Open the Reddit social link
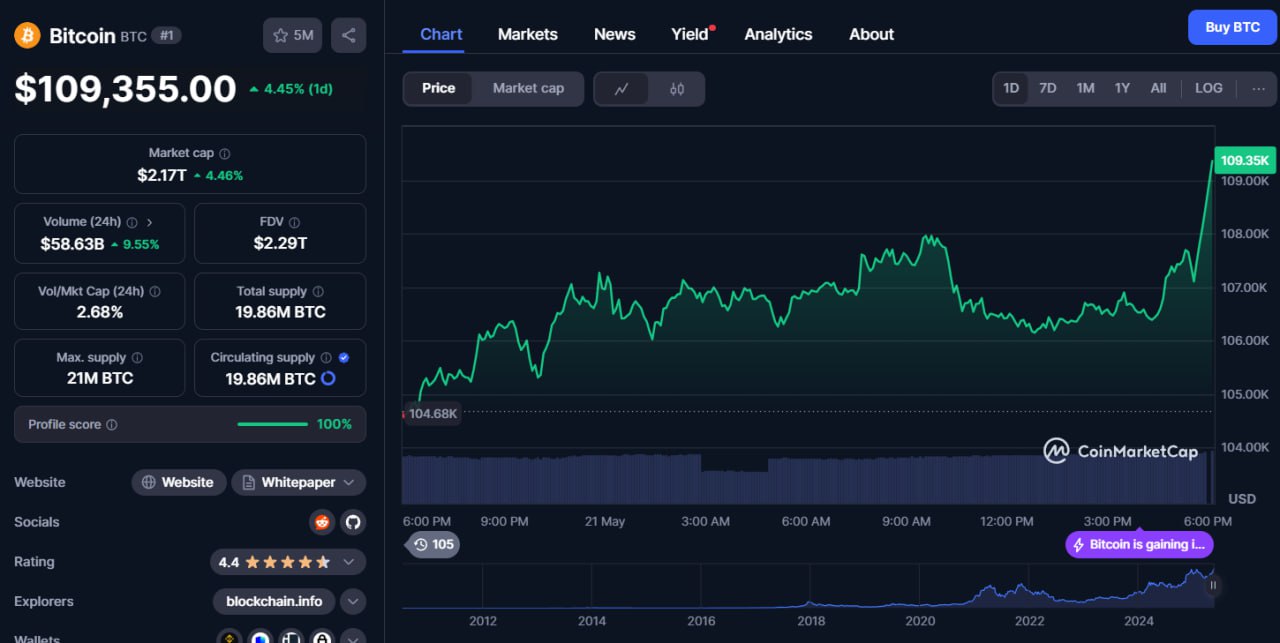This screenshot has width=1280, height=643. 322,522
